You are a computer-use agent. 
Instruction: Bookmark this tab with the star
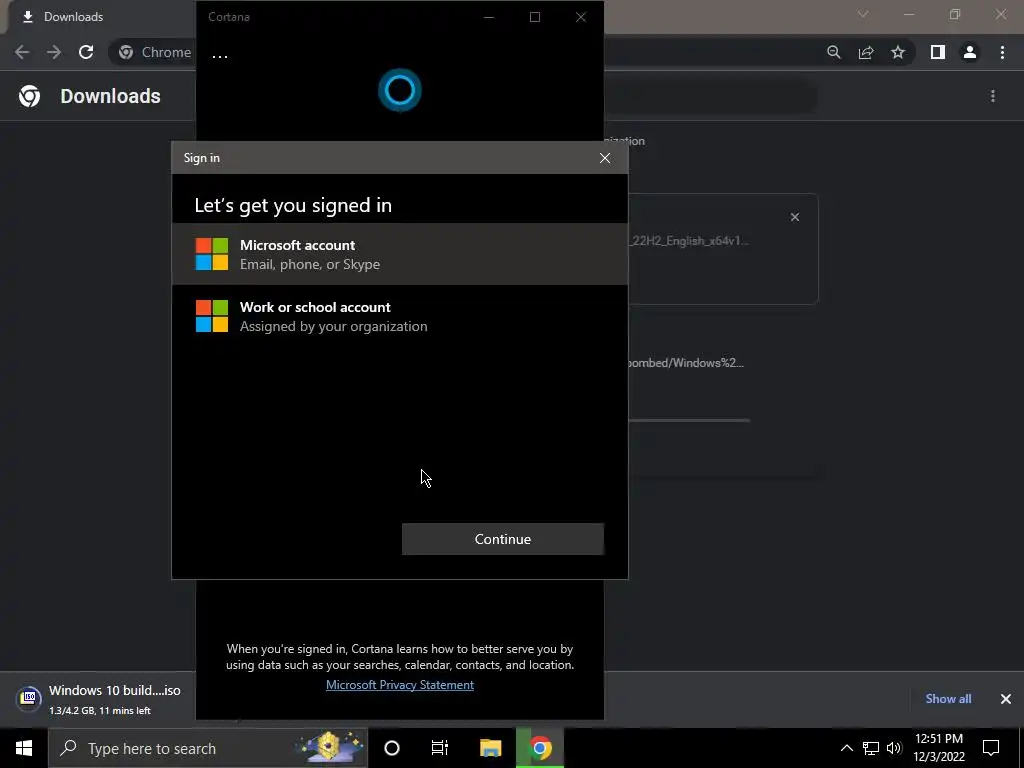click(x=898, y=52)
